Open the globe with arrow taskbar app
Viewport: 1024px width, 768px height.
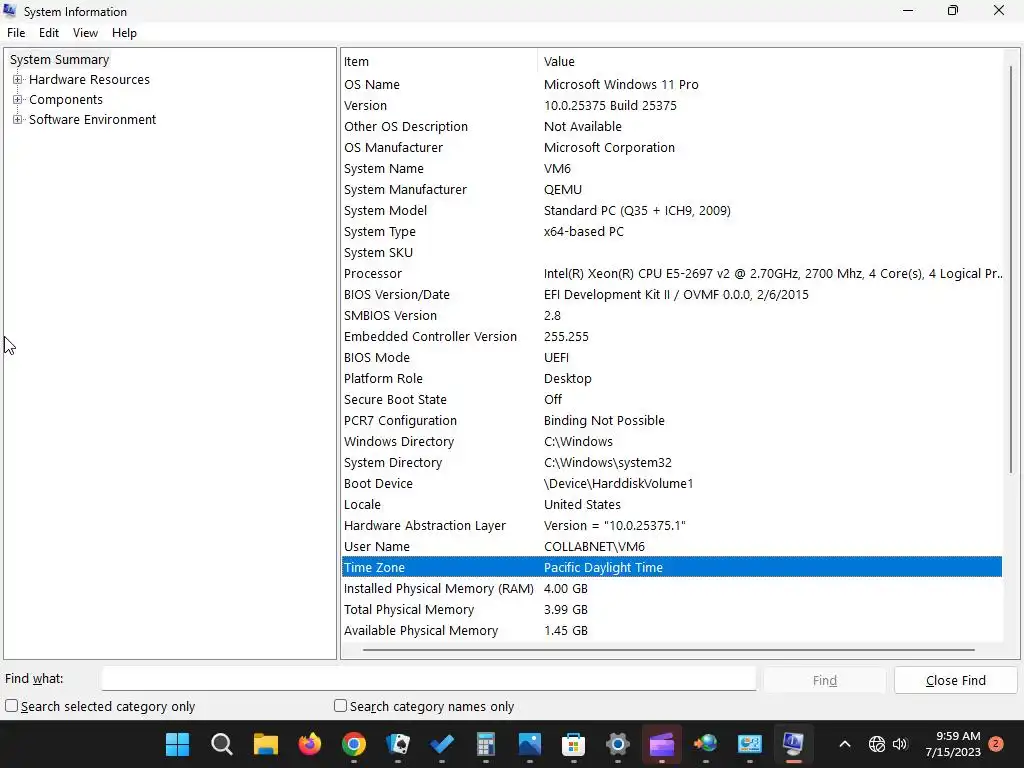705,744
